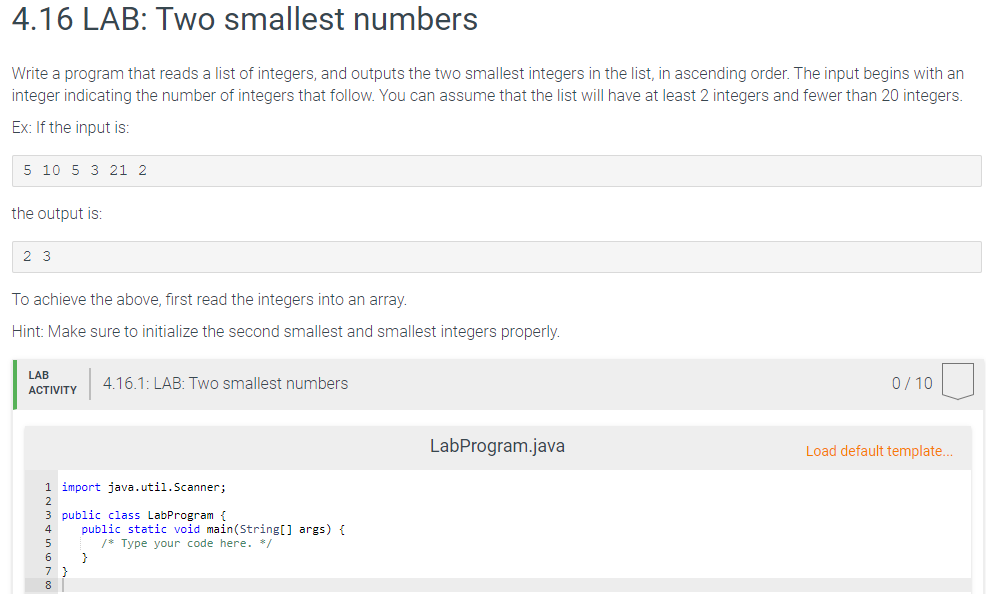
Task: Click the import java.util.Scanner line
Action: (143, 487)
